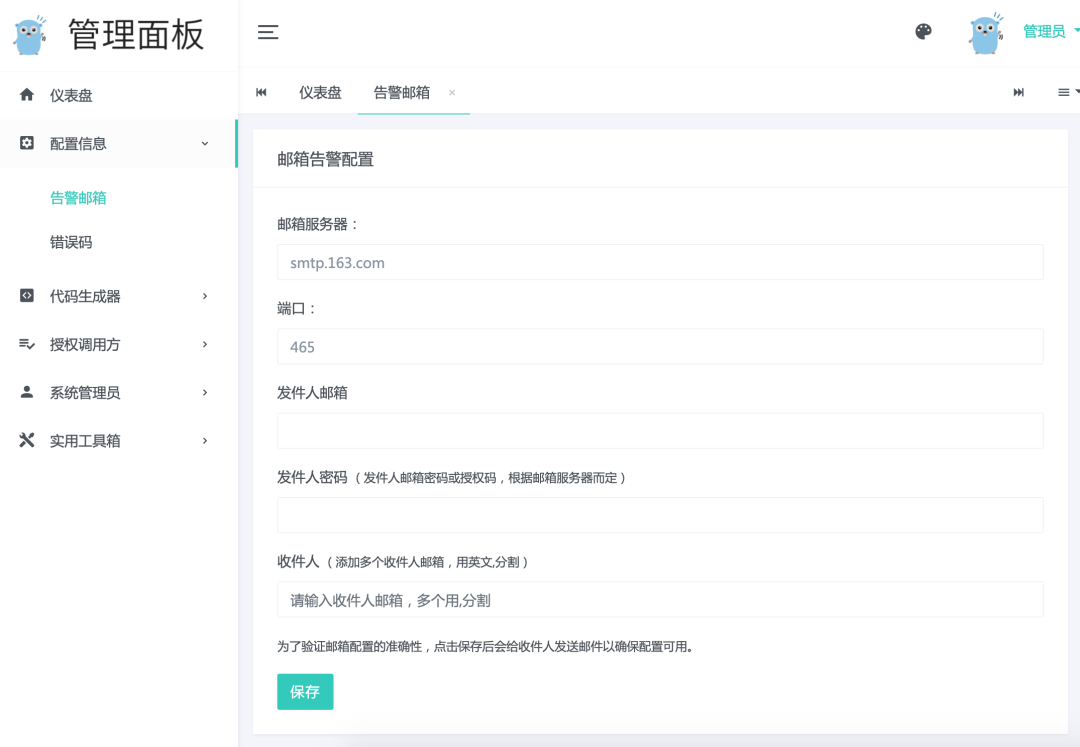Click the 收件人 recipient email input field

[x=660, y=600]
